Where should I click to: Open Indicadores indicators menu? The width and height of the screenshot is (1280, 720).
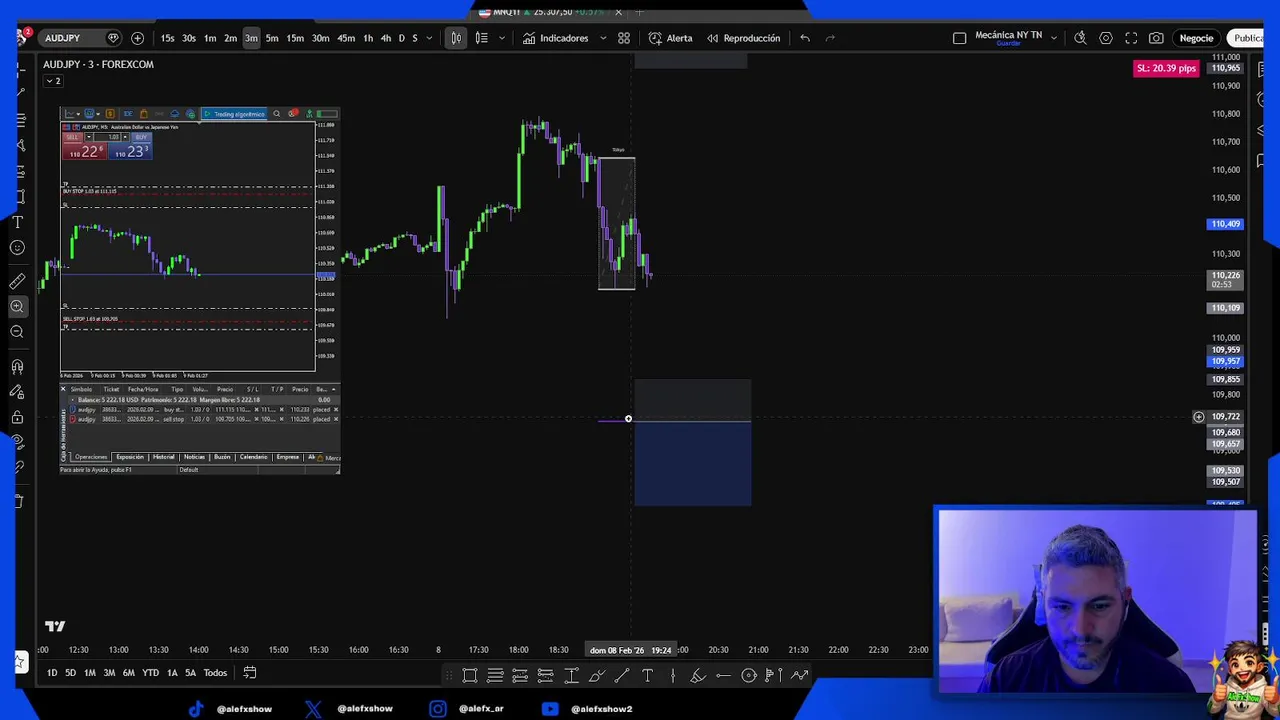(x=556, y=38)
